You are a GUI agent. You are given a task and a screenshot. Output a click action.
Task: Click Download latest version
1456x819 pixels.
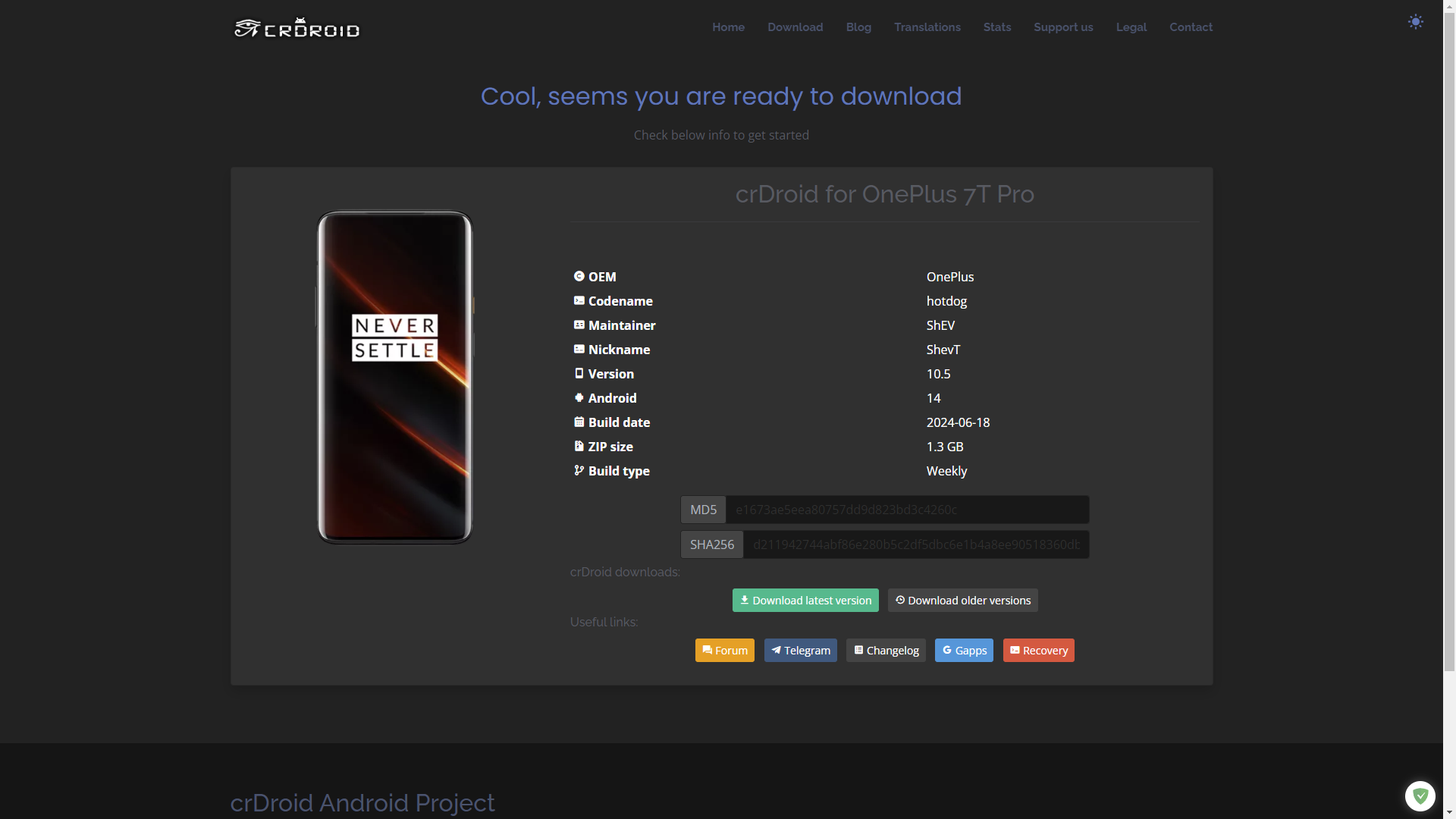tap(805, 600)
